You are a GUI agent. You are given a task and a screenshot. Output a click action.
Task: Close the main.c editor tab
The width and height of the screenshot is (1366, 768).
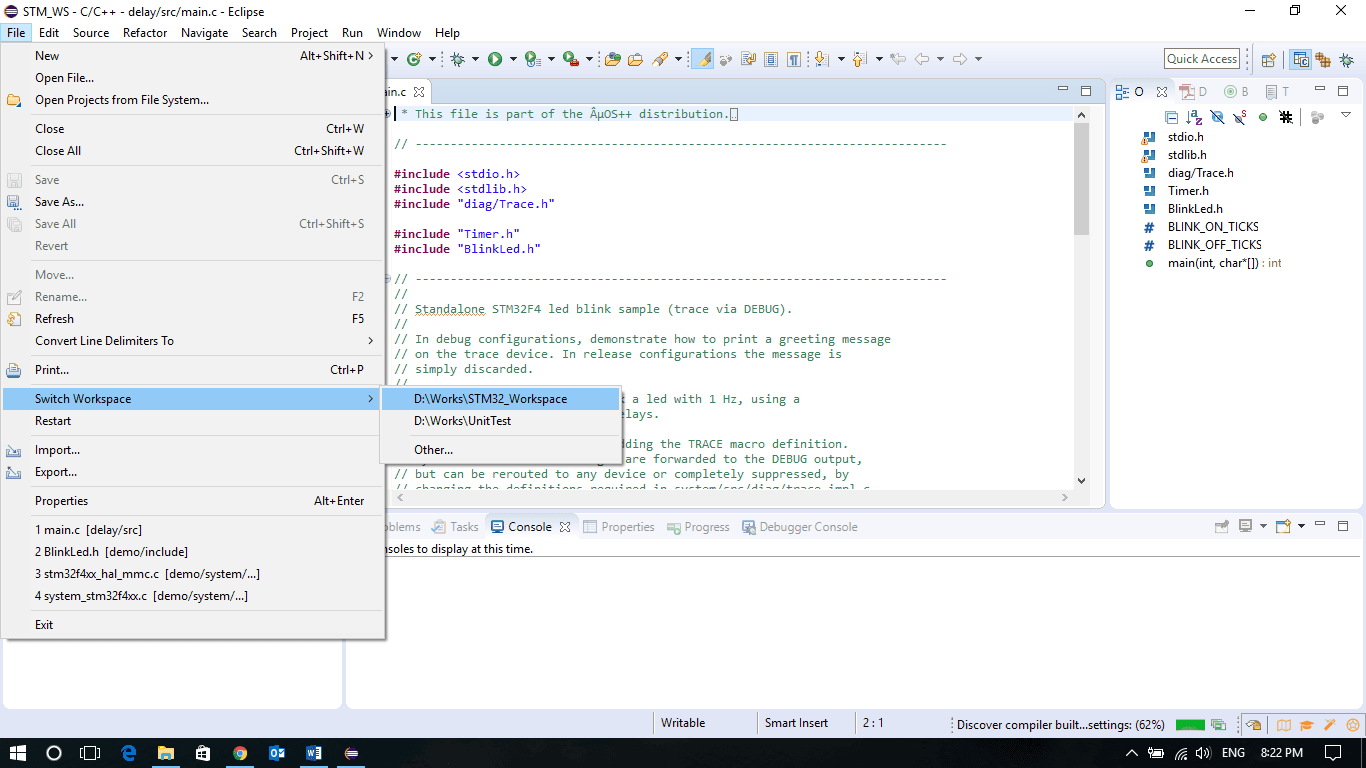tap(420, 92)
